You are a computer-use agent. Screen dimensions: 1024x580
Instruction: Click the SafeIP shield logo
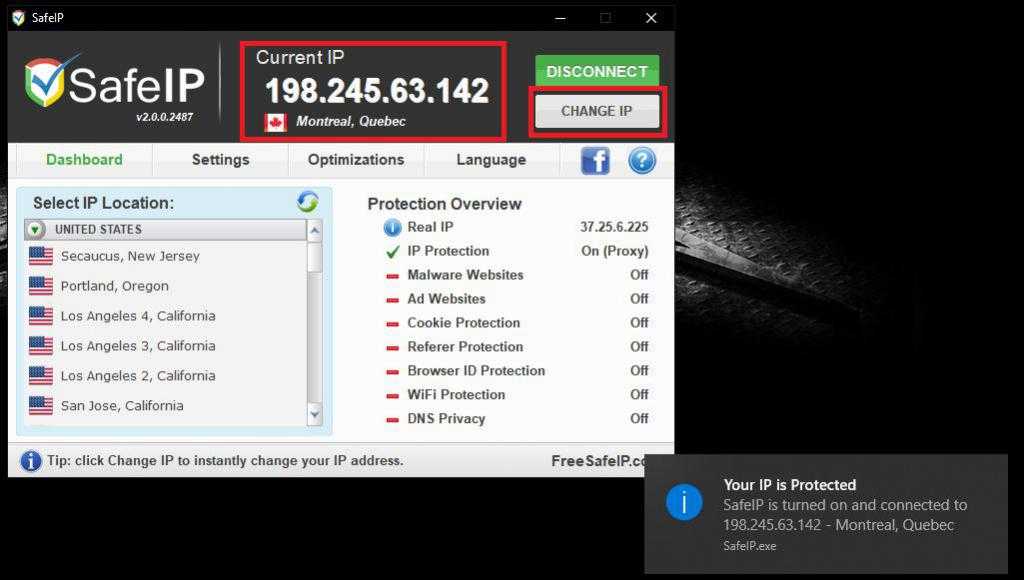point(46,83)
